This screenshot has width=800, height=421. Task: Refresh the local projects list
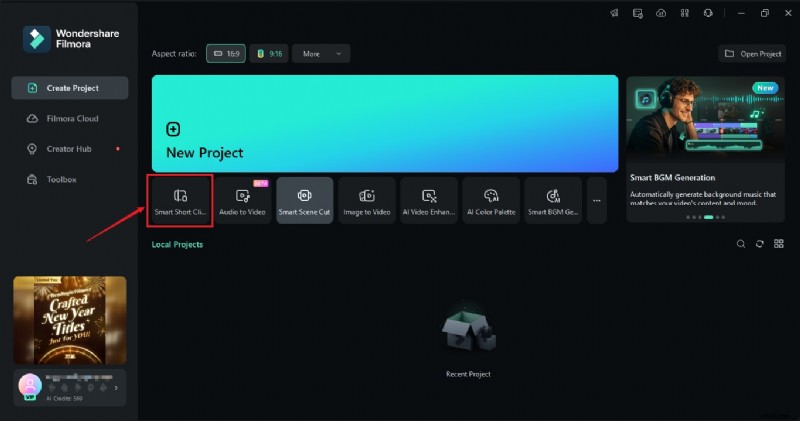click(x=760, y=244)
